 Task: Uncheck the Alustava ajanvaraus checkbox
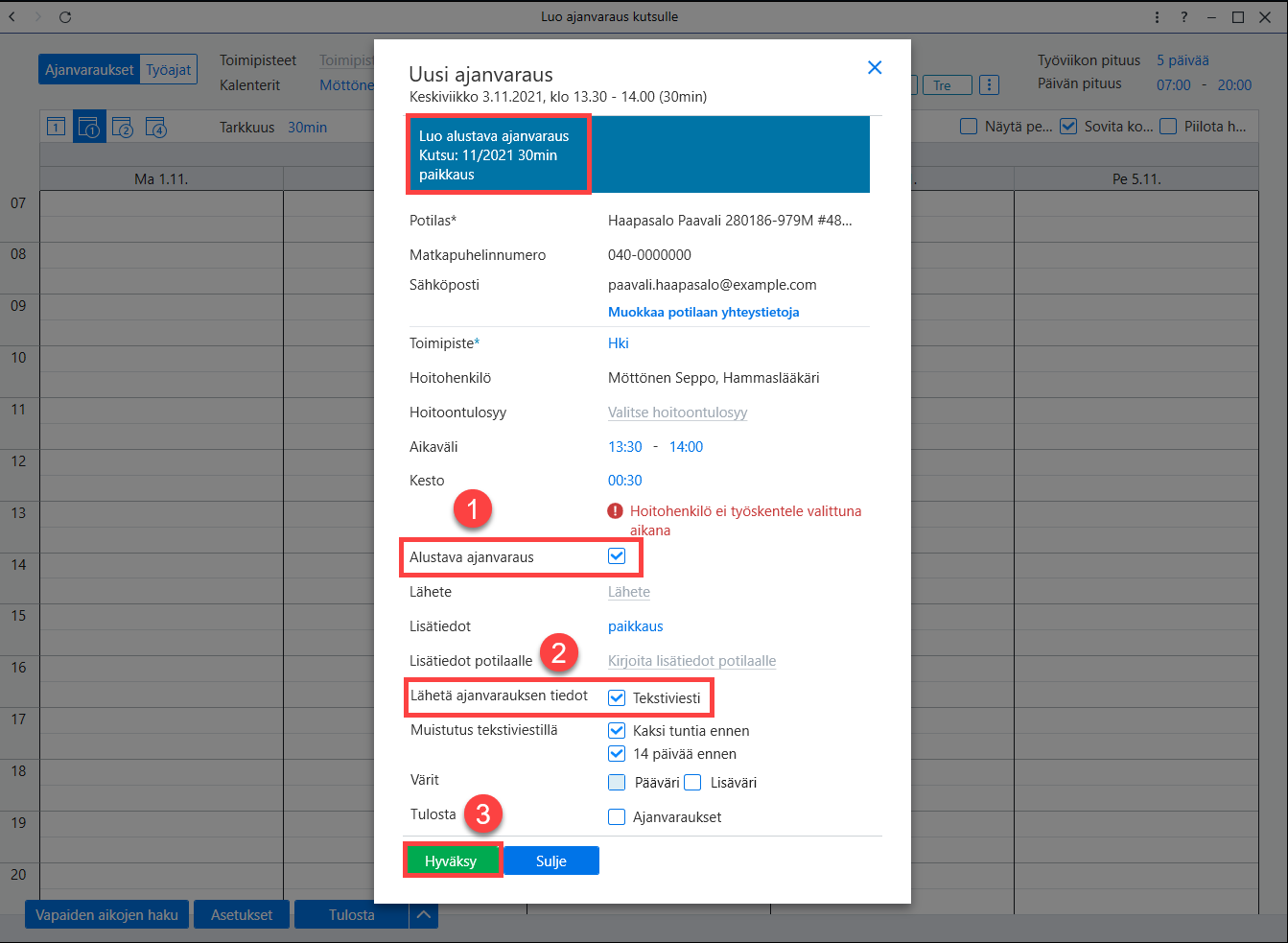pos(617,556)
